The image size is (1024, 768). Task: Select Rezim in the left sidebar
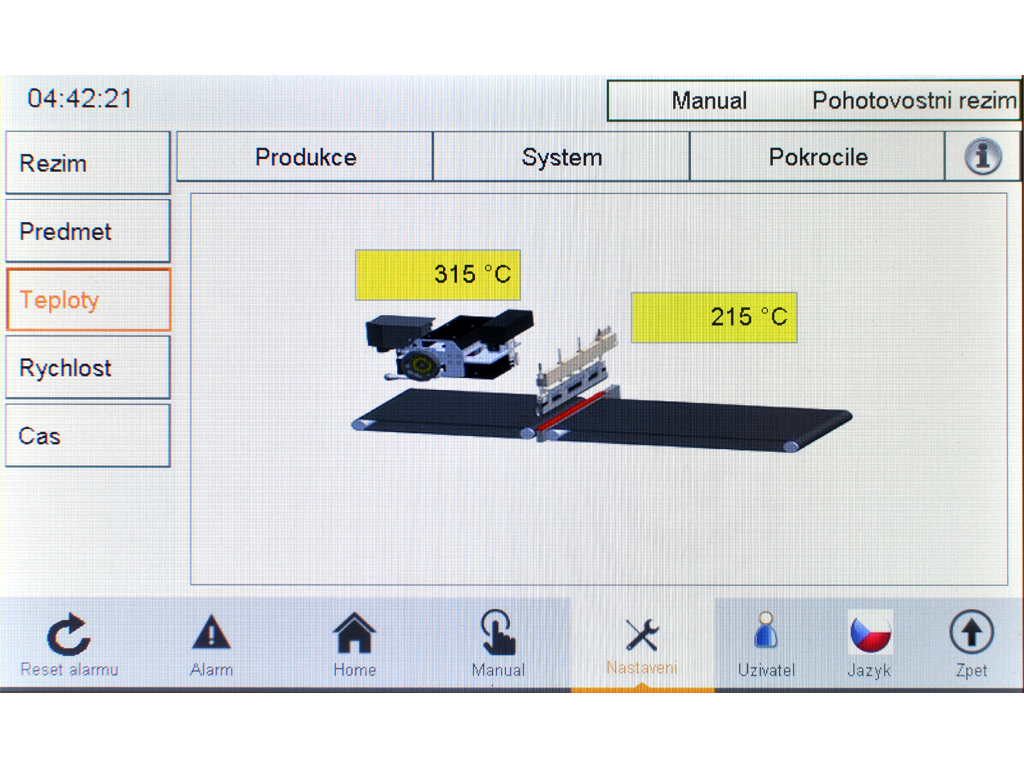(88, 163)
